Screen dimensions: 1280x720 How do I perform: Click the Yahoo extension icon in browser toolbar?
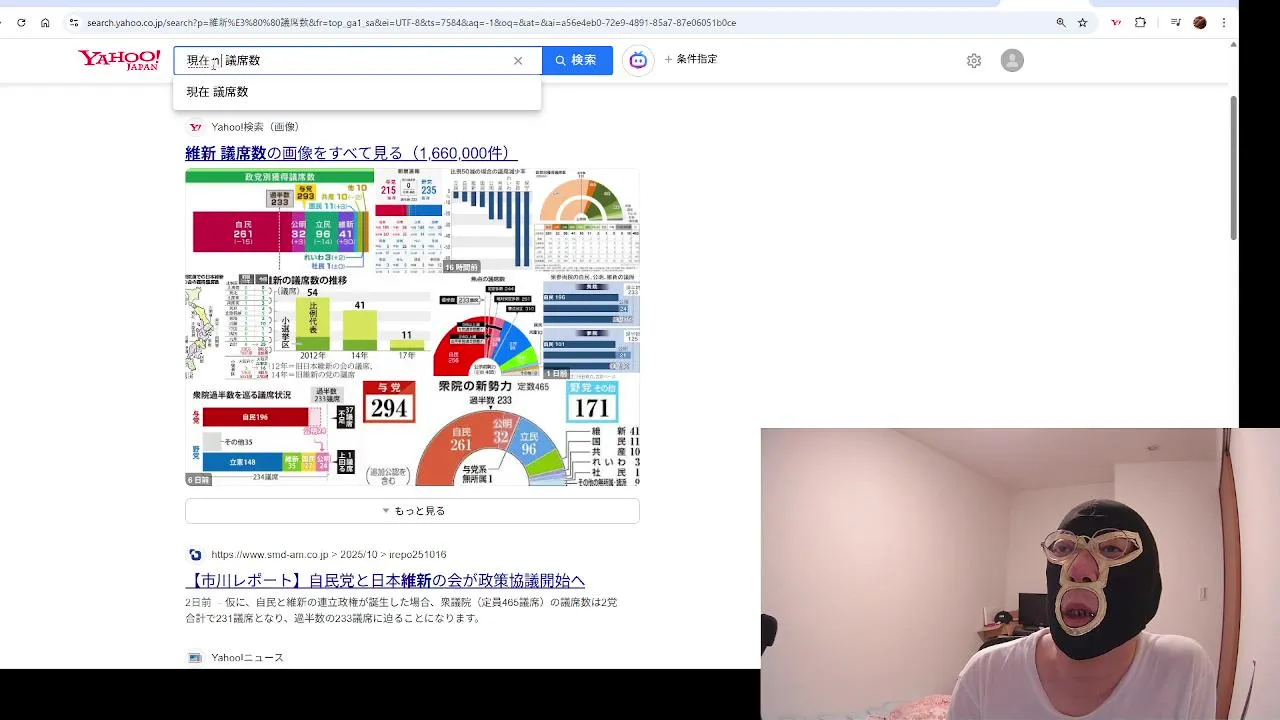point(1116,22)
